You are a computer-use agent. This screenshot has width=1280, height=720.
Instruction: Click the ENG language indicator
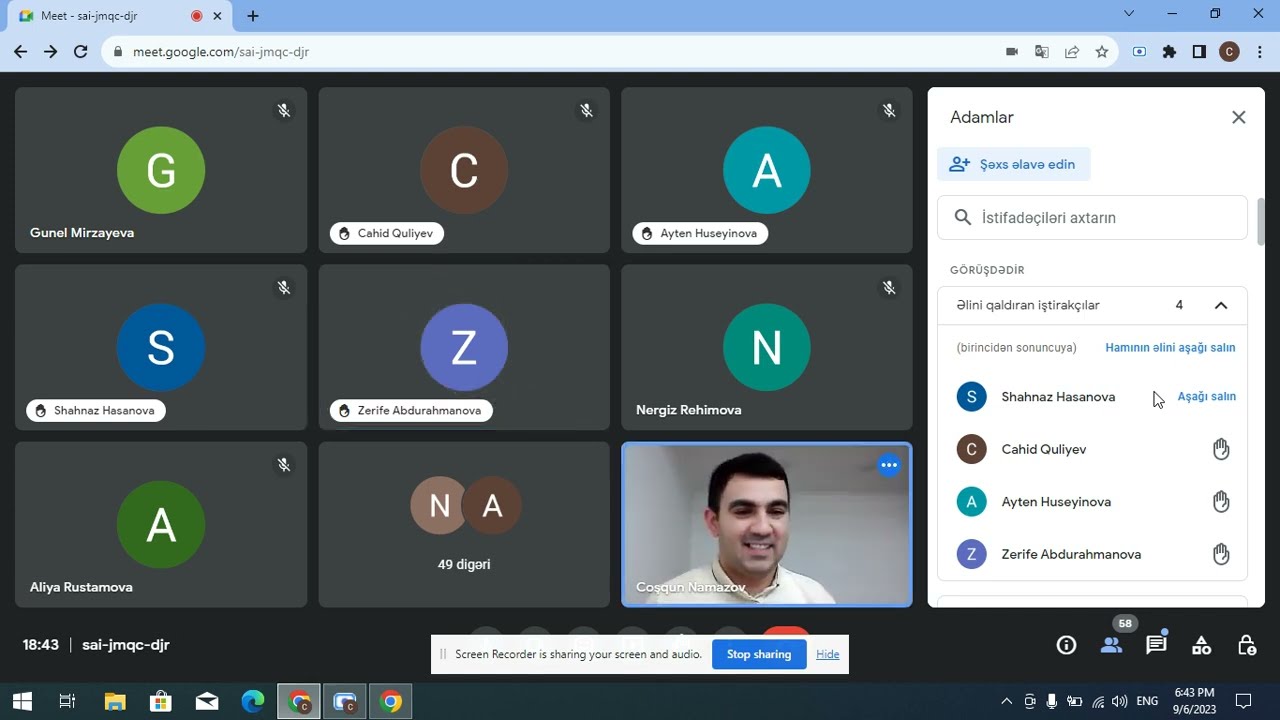click(1147, 701)
